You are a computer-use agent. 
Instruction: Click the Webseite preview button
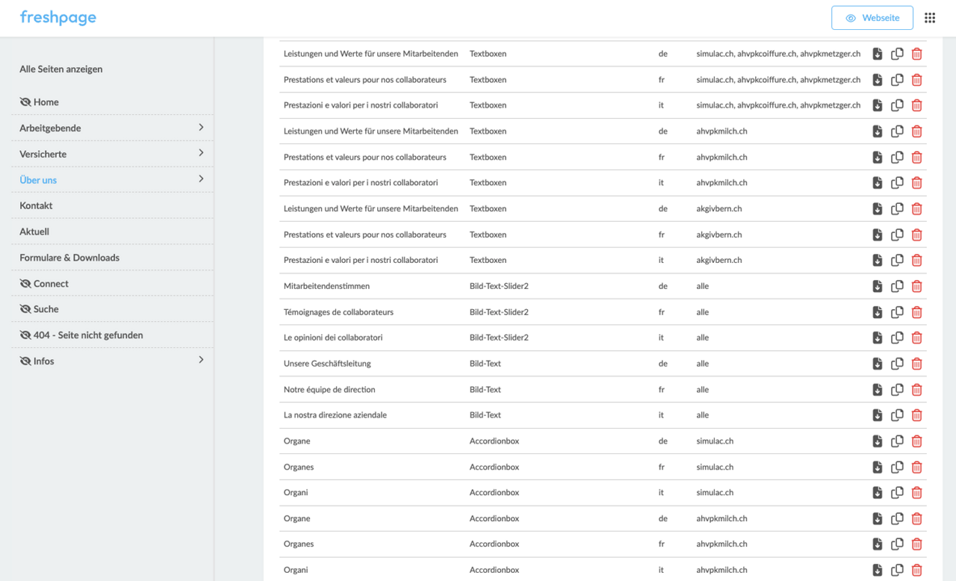872,18
